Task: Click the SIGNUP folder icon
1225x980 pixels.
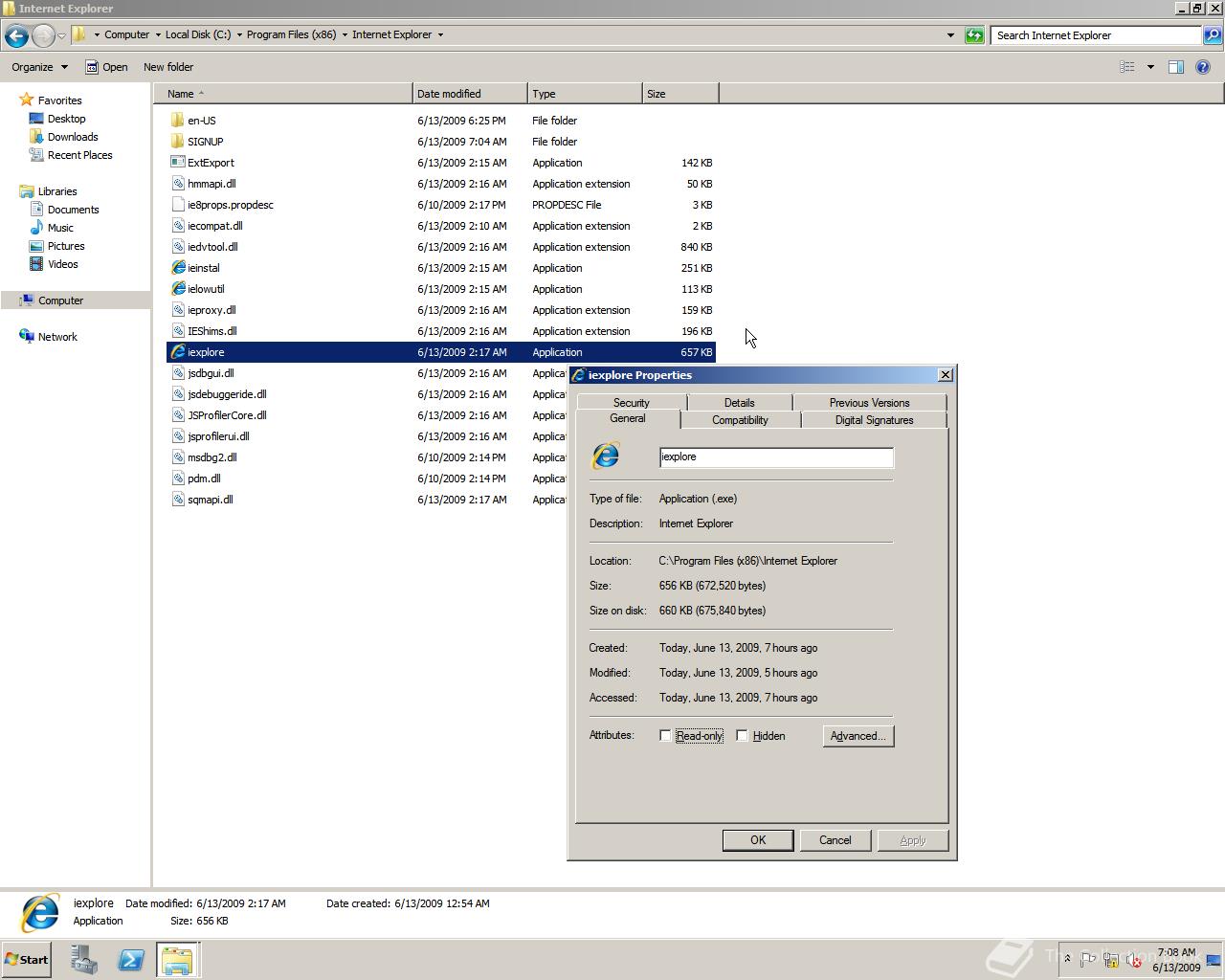Action: (x=177, y=142)
